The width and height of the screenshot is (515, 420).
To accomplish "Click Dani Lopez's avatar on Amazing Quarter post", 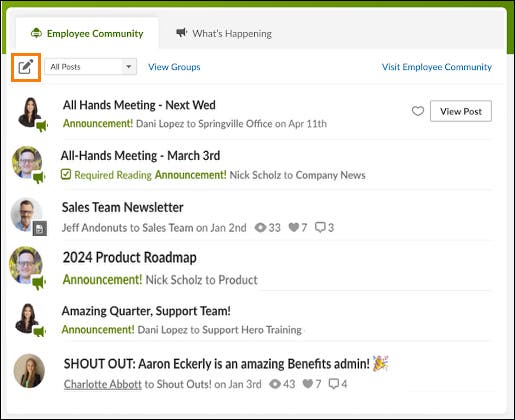I will pos(27,318).
